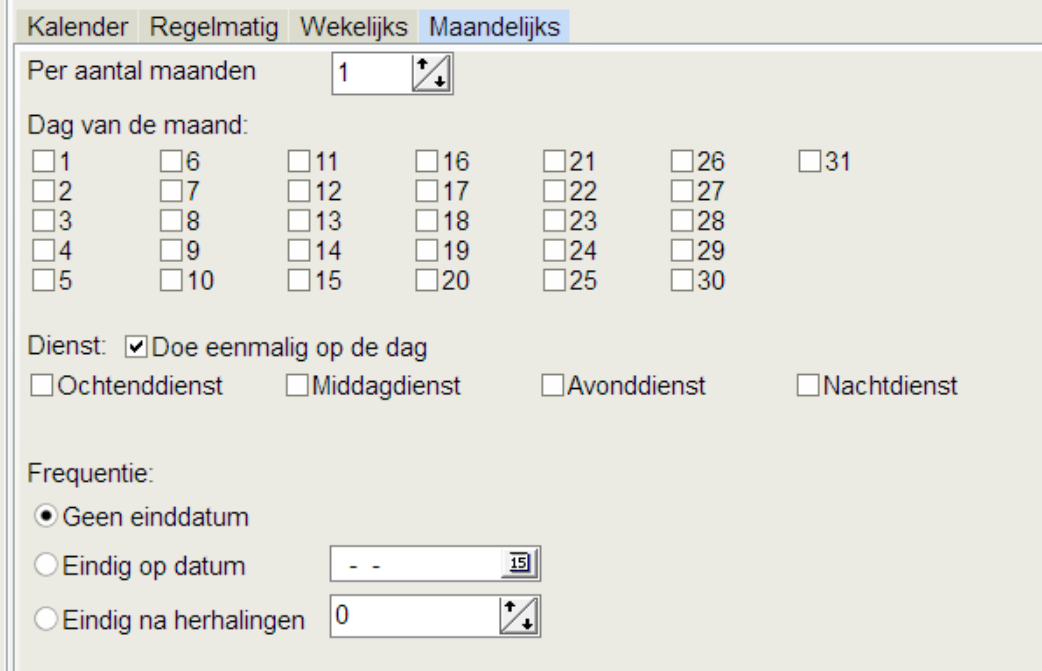Select Geen einddatum radio button
Viewport: 1042px width, 671px height.
point(45,517)
